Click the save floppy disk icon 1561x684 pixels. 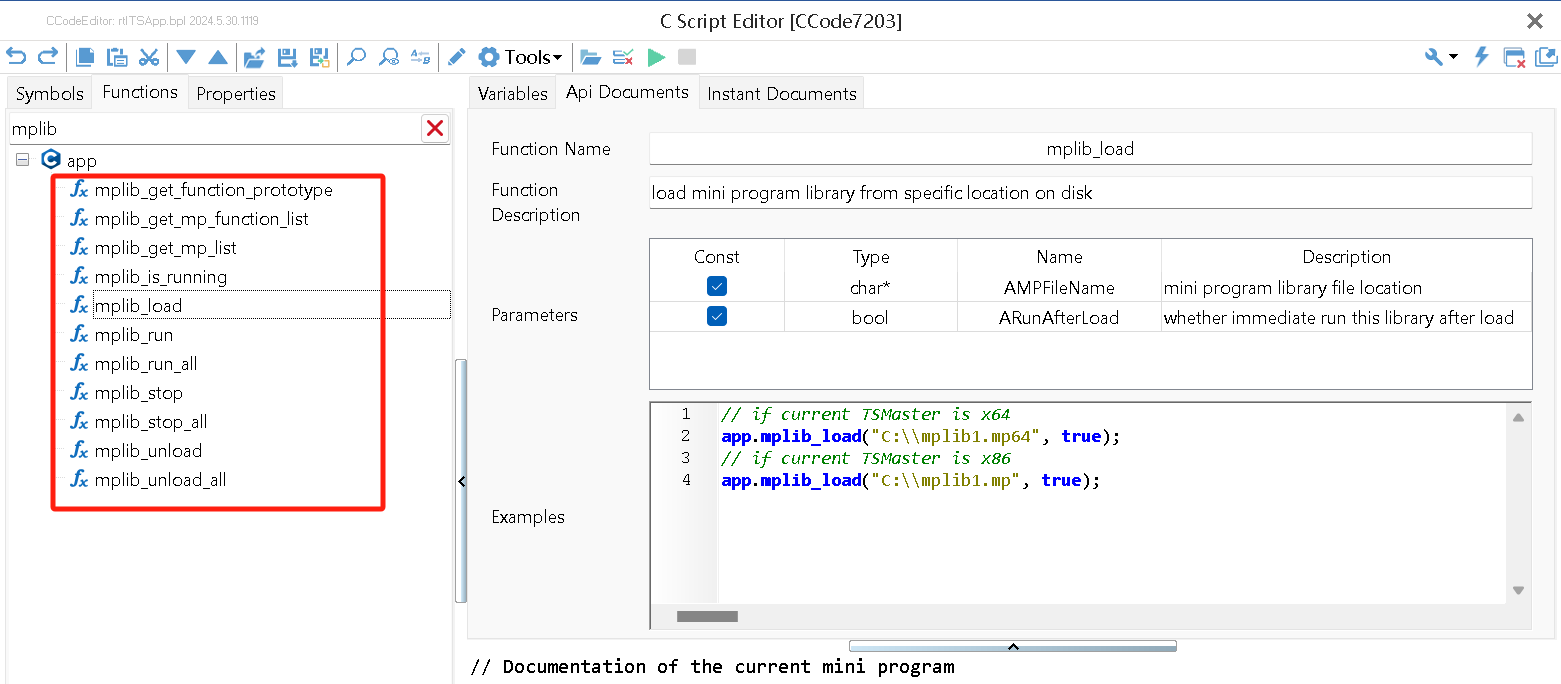(x=287, y=57)
